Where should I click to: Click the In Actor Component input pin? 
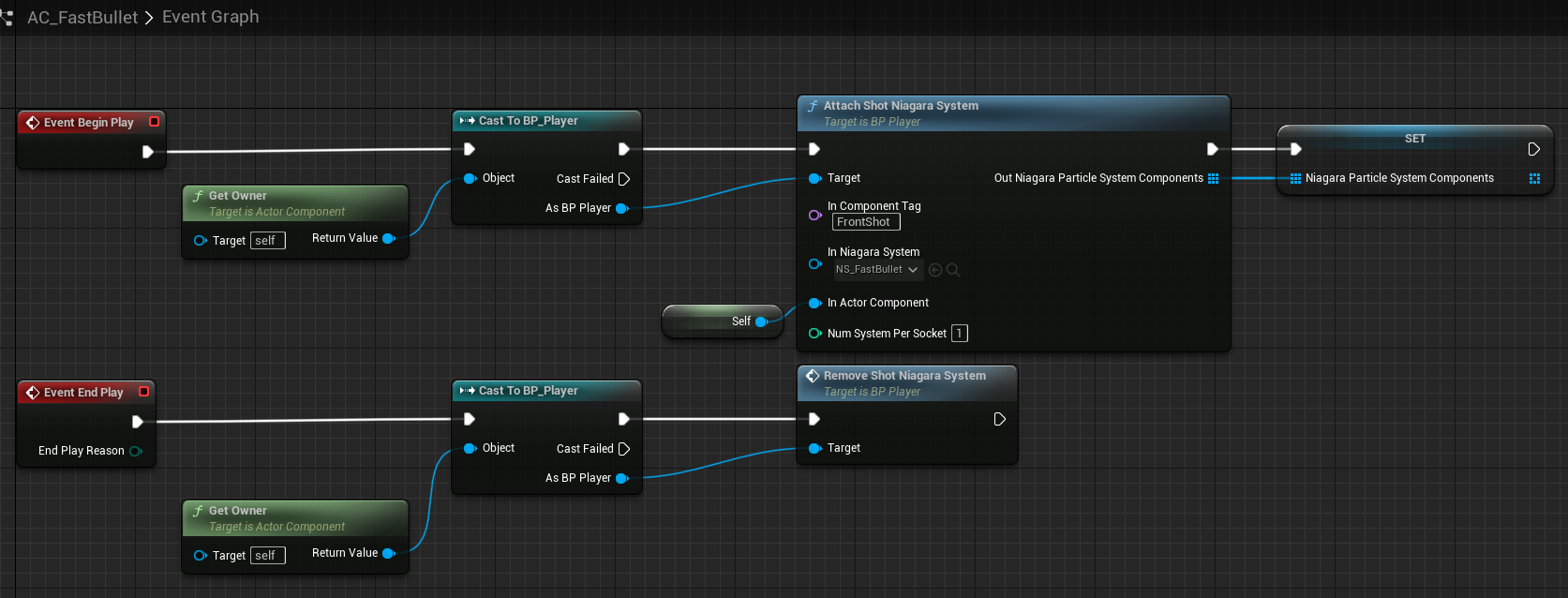point(814,303)
